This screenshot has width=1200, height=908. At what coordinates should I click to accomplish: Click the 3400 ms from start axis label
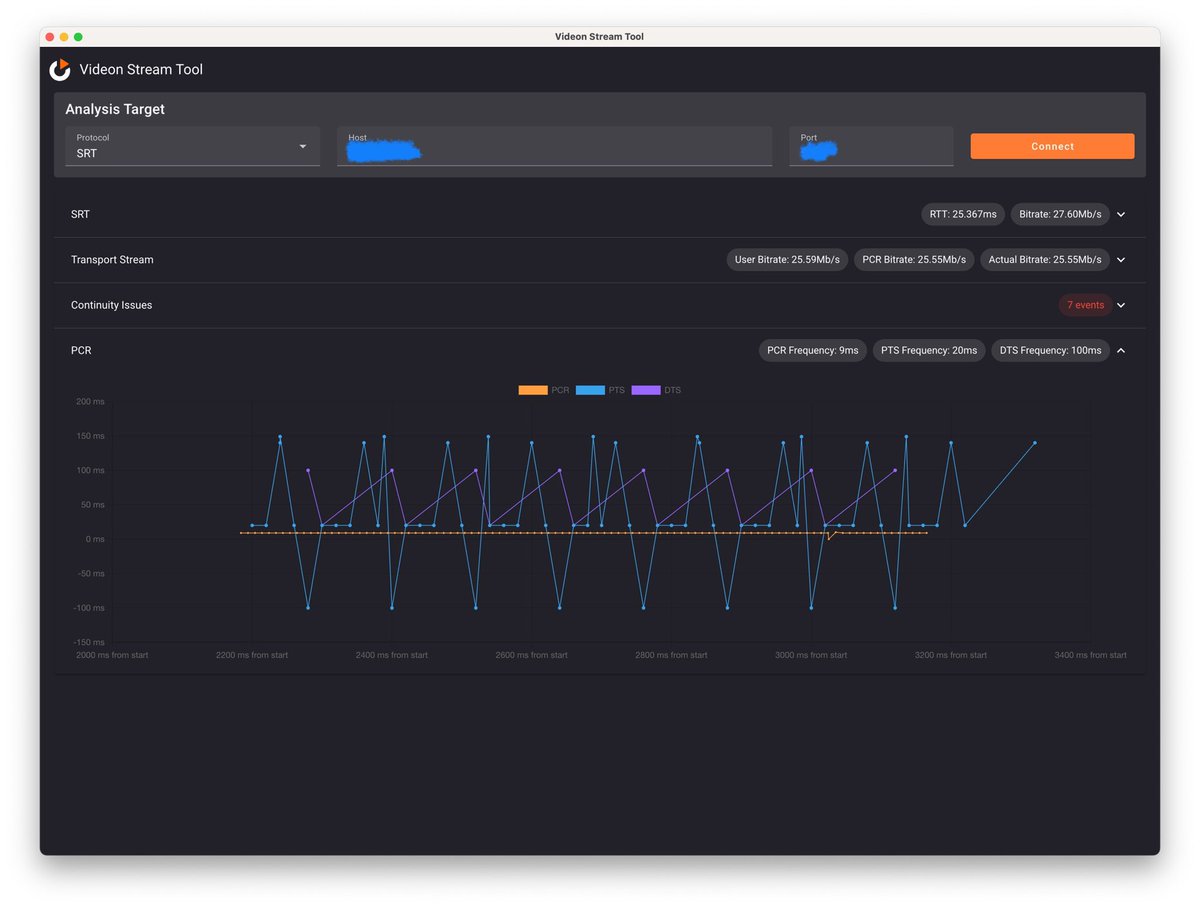1090,655
